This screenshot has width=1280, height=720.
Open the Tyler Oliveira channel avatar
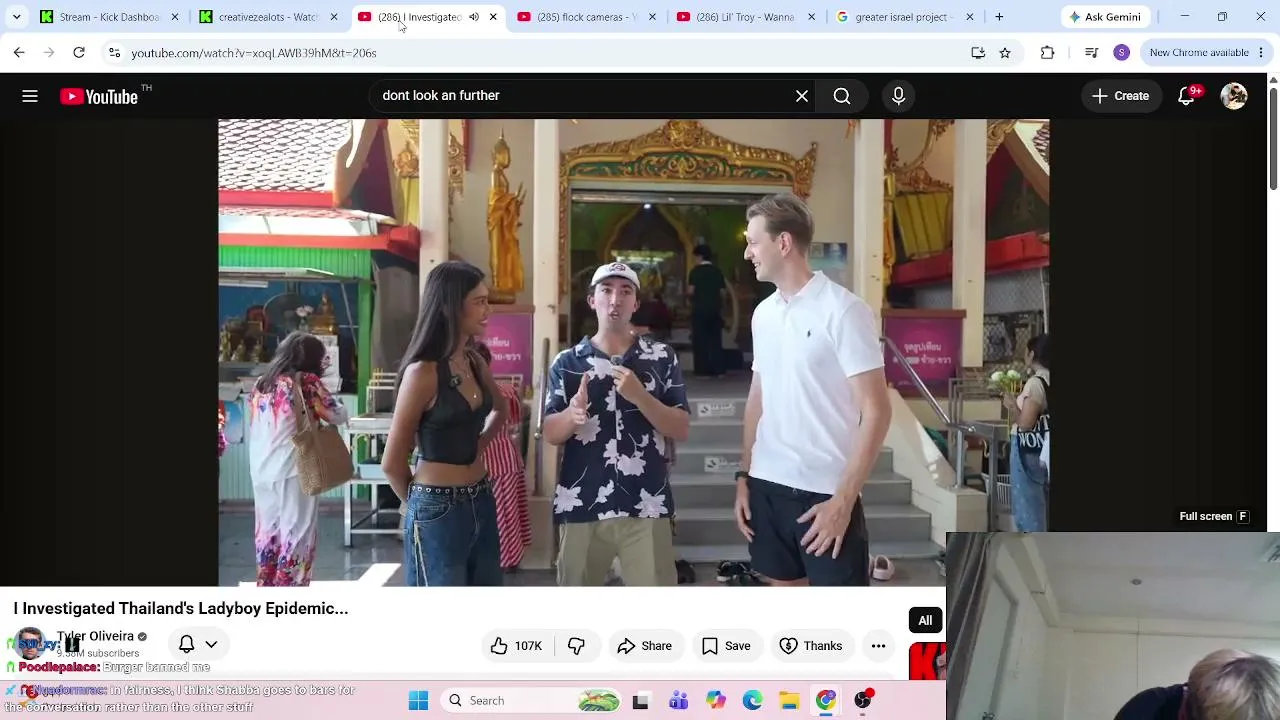click(x=28, y=644)
